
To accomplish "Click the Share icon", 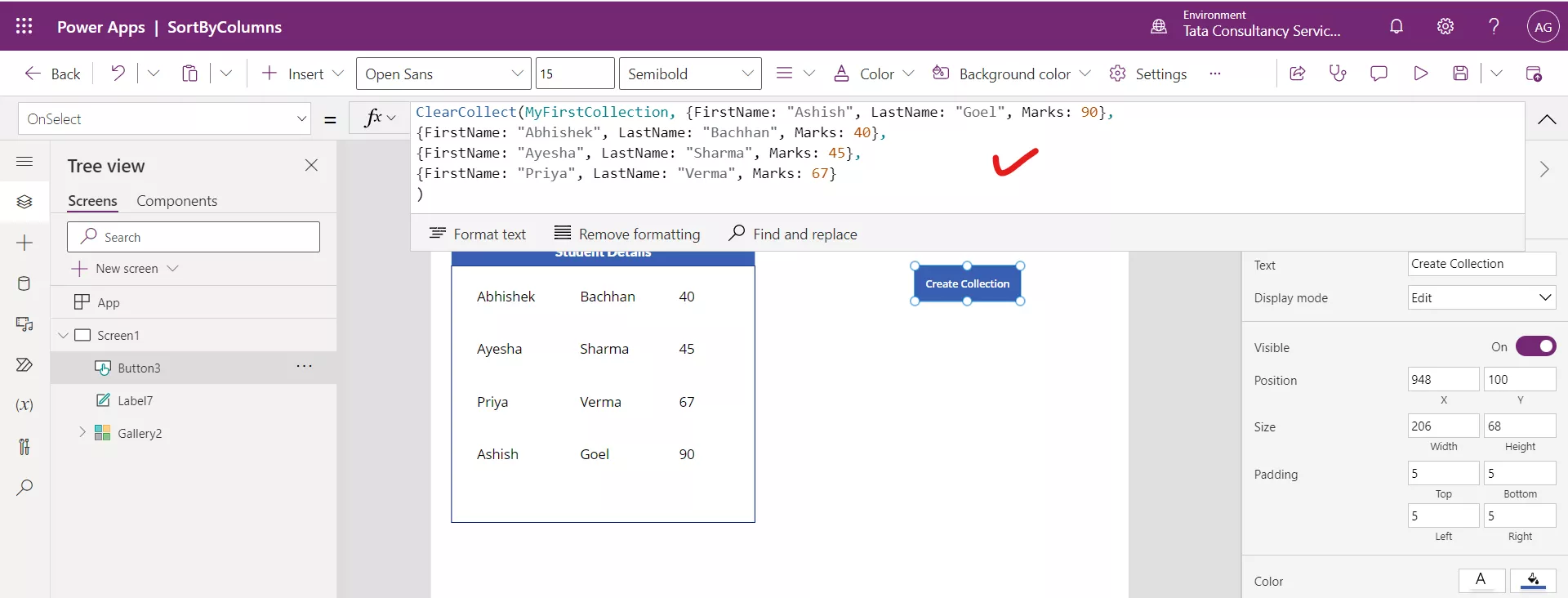I will coord(1297,74).
